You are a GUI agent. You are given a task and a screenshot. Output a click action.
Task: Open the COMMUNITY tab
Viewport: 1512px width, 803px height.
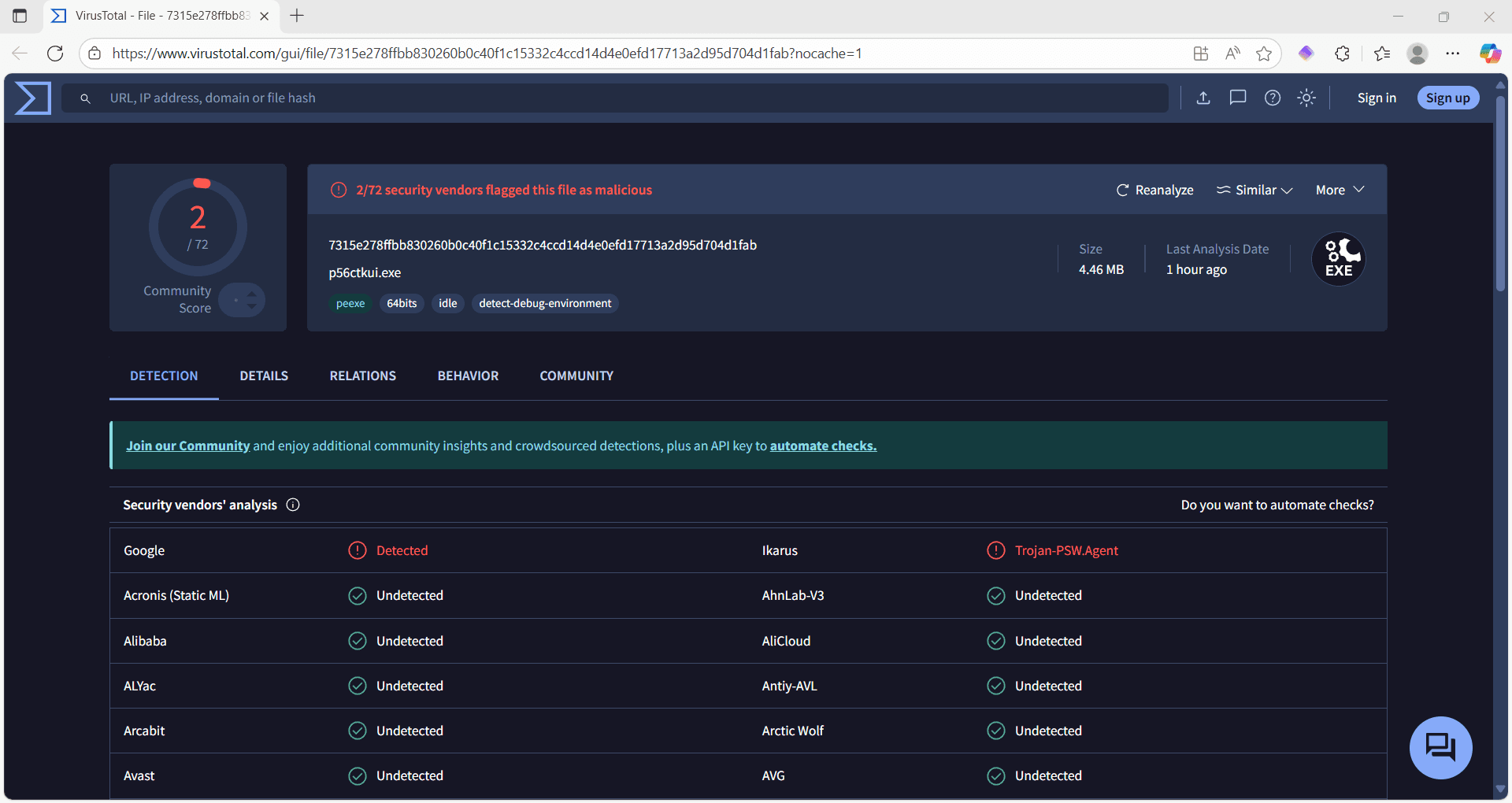[576, 376]
